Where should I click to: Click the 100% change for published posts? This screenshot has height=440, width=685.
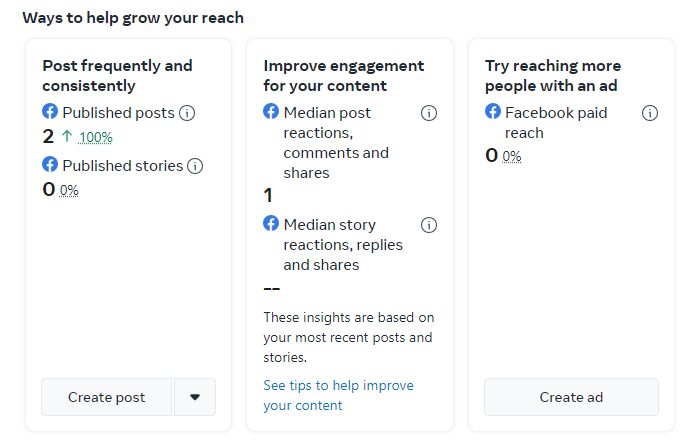(x=96, y=138)
